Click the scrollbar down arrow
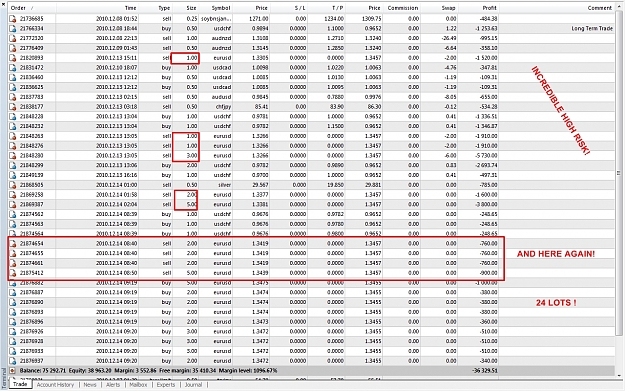Image resolution: width=625 pixels, height=391 pixels. [619, 375]
